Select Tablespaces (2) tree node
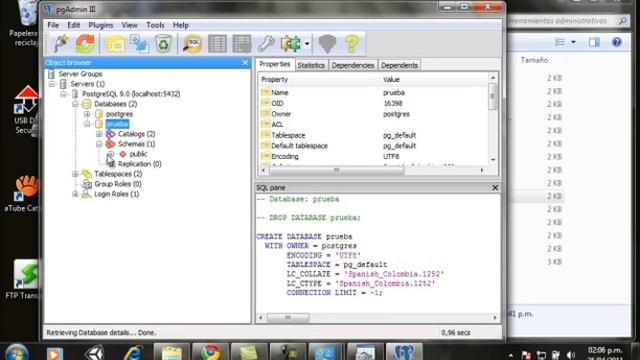Screen dimensions: 640x360 (118, 174)
